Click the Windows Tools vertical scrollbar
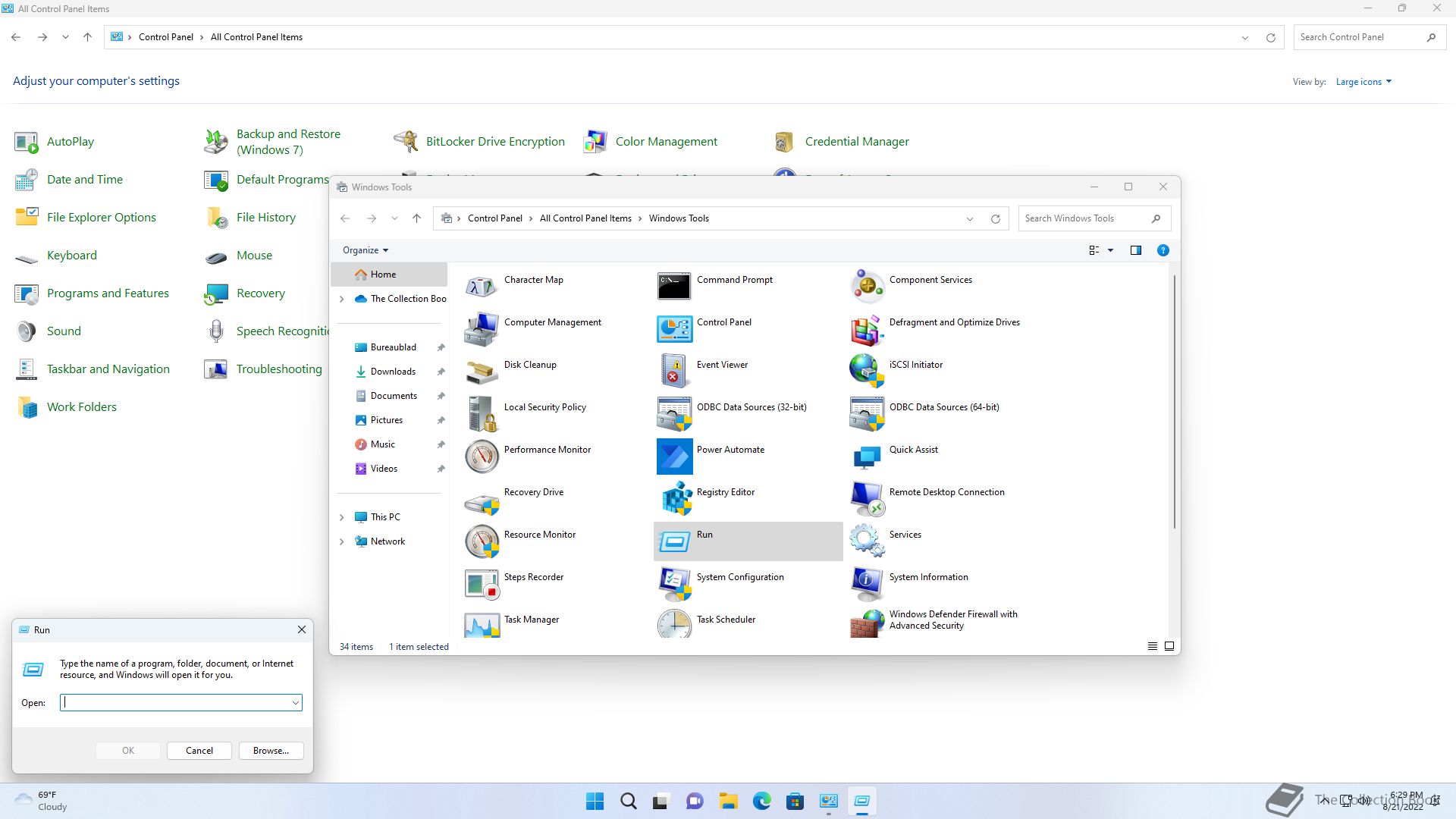The width and height of the screenshot is (1456, 819). 1174,402
